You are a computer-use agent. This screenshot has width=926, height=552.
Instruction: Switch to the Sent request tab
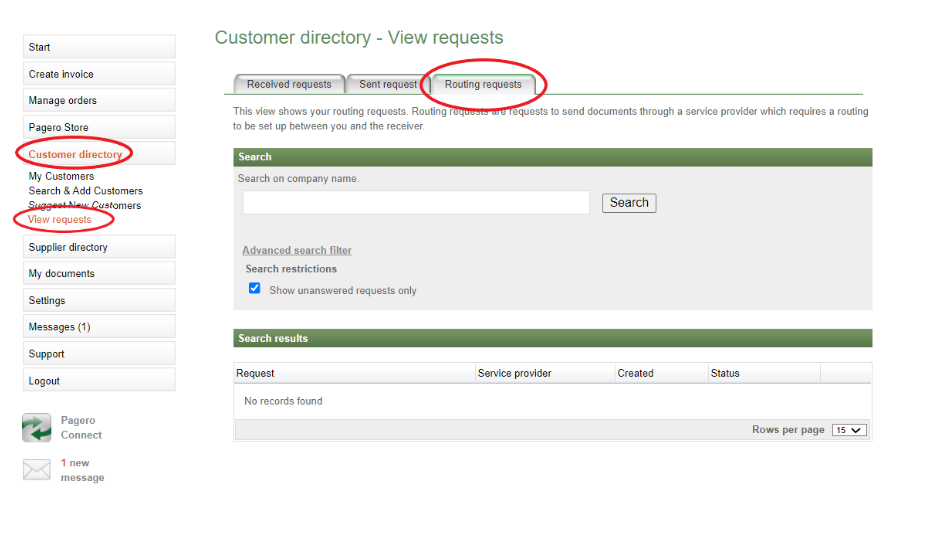pos(388,85)
